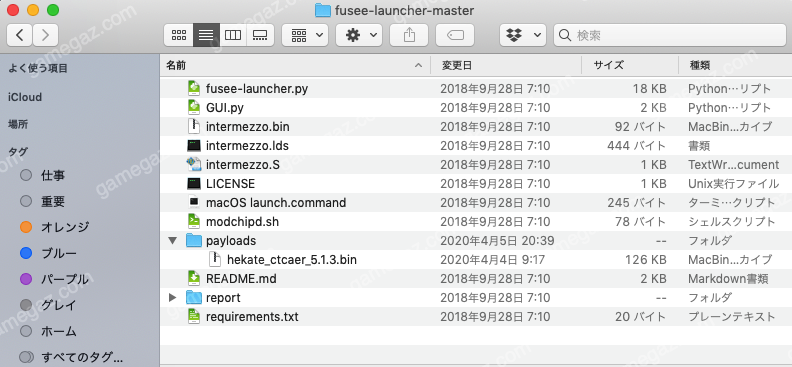Click the 場所 sidebar heading
792x367 pixels.
[x=18, y=125]
